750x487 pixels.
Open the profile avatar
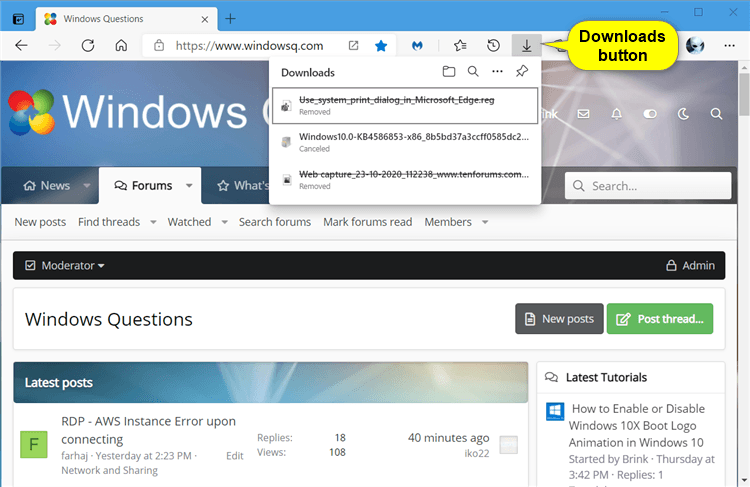point(695,45)
